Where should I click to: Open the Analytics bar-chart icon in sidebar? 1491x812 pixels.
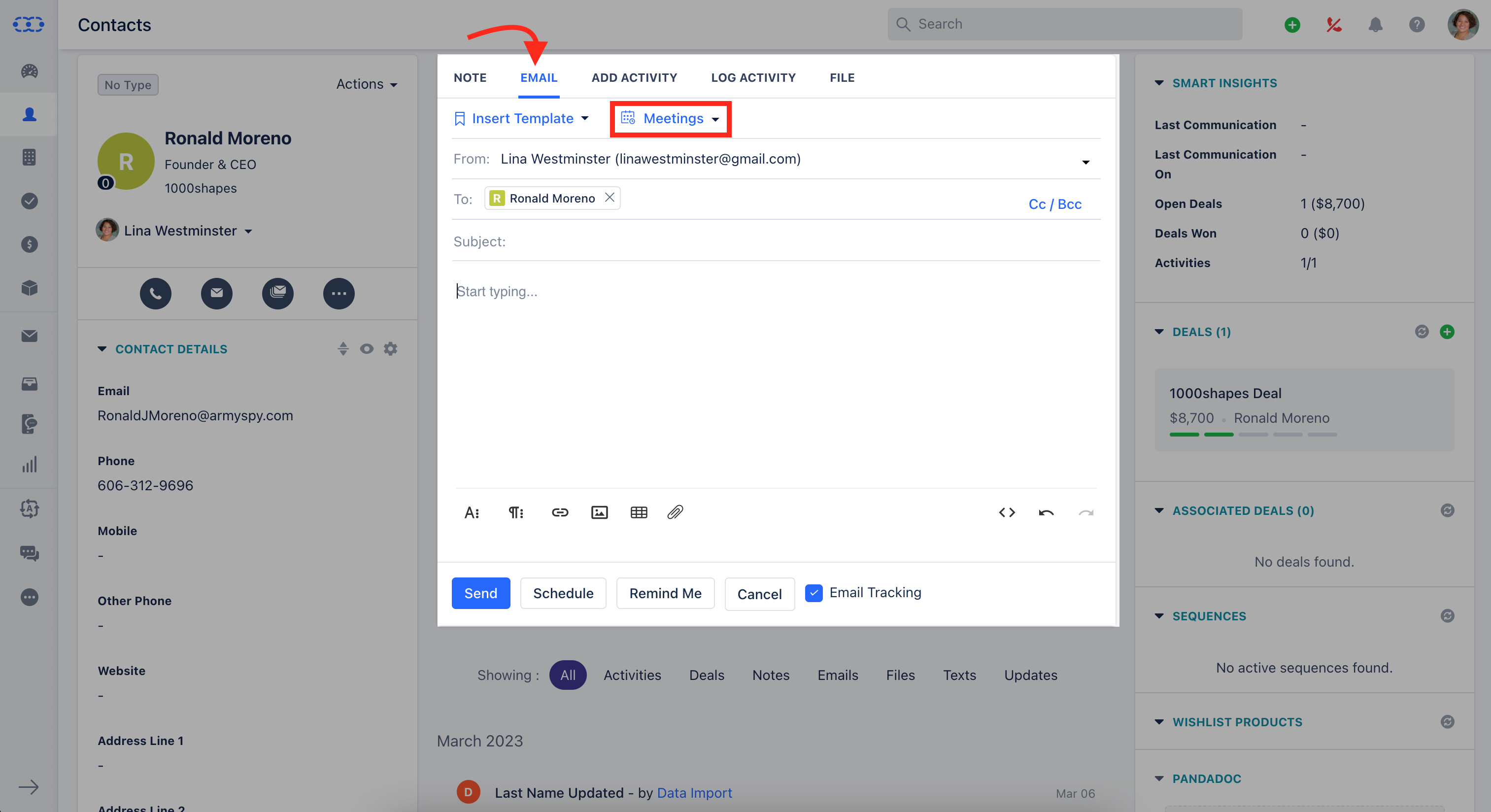(x=29, y=464)
